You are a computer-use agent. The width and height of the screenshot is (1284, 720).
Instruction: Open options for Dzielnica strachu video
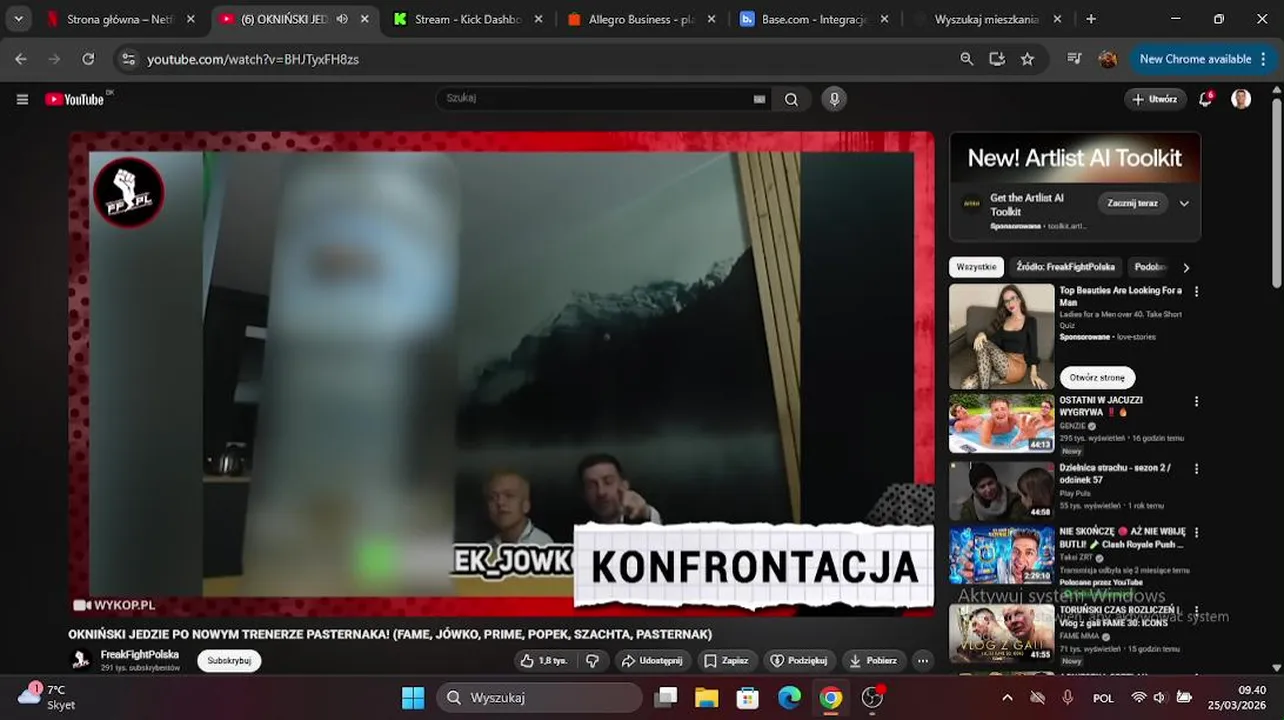pos(1196,469)
